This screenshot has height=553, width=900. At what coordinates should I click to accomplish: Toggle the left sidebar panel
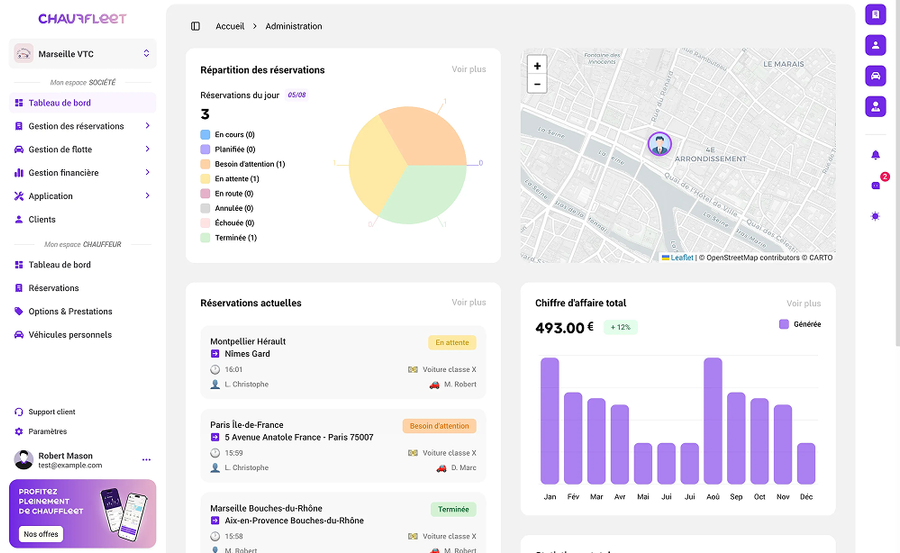click(195, 26)
